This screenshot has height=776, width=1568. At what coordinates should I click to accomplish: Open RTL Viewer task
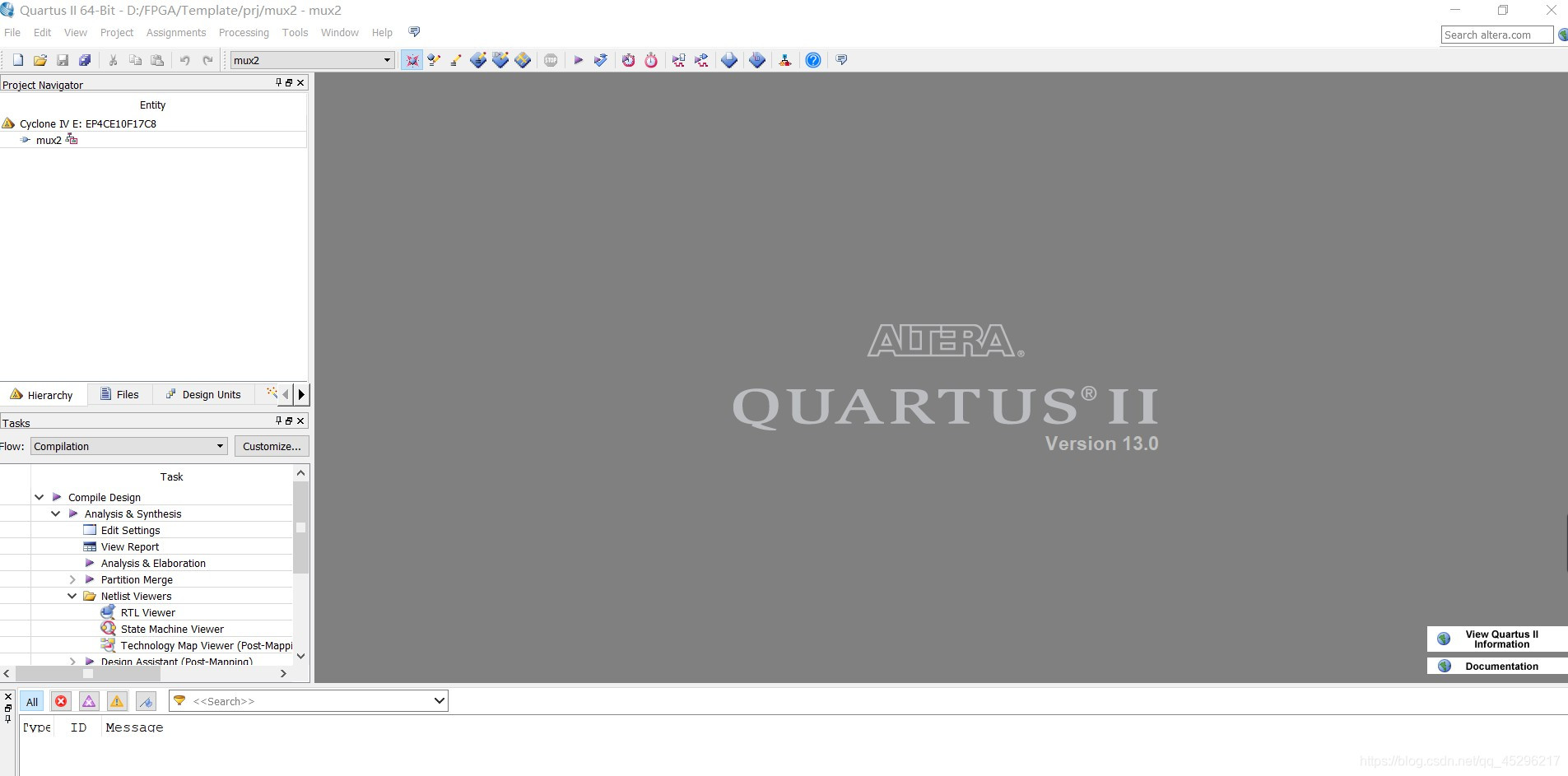(147, 612)
